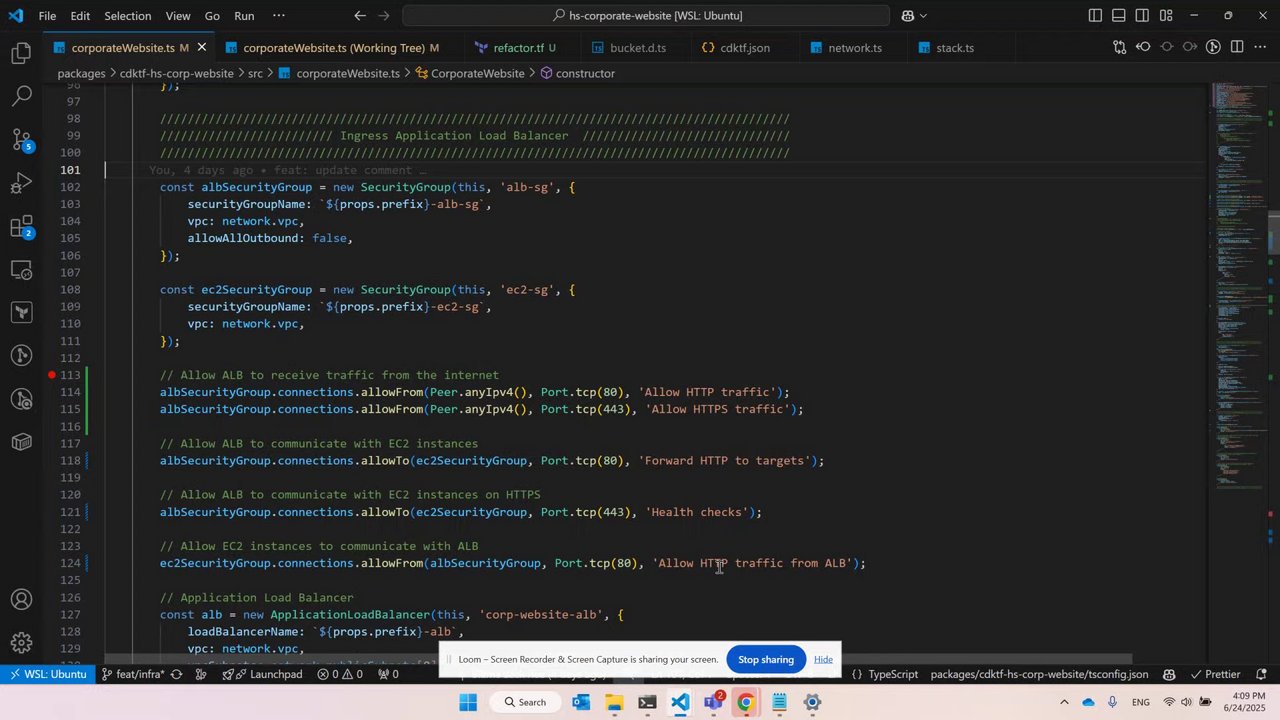The height and width of the screenshot is (720, 1280).
Task: Show hidden system tray icons
Action: coord(1064,702)
